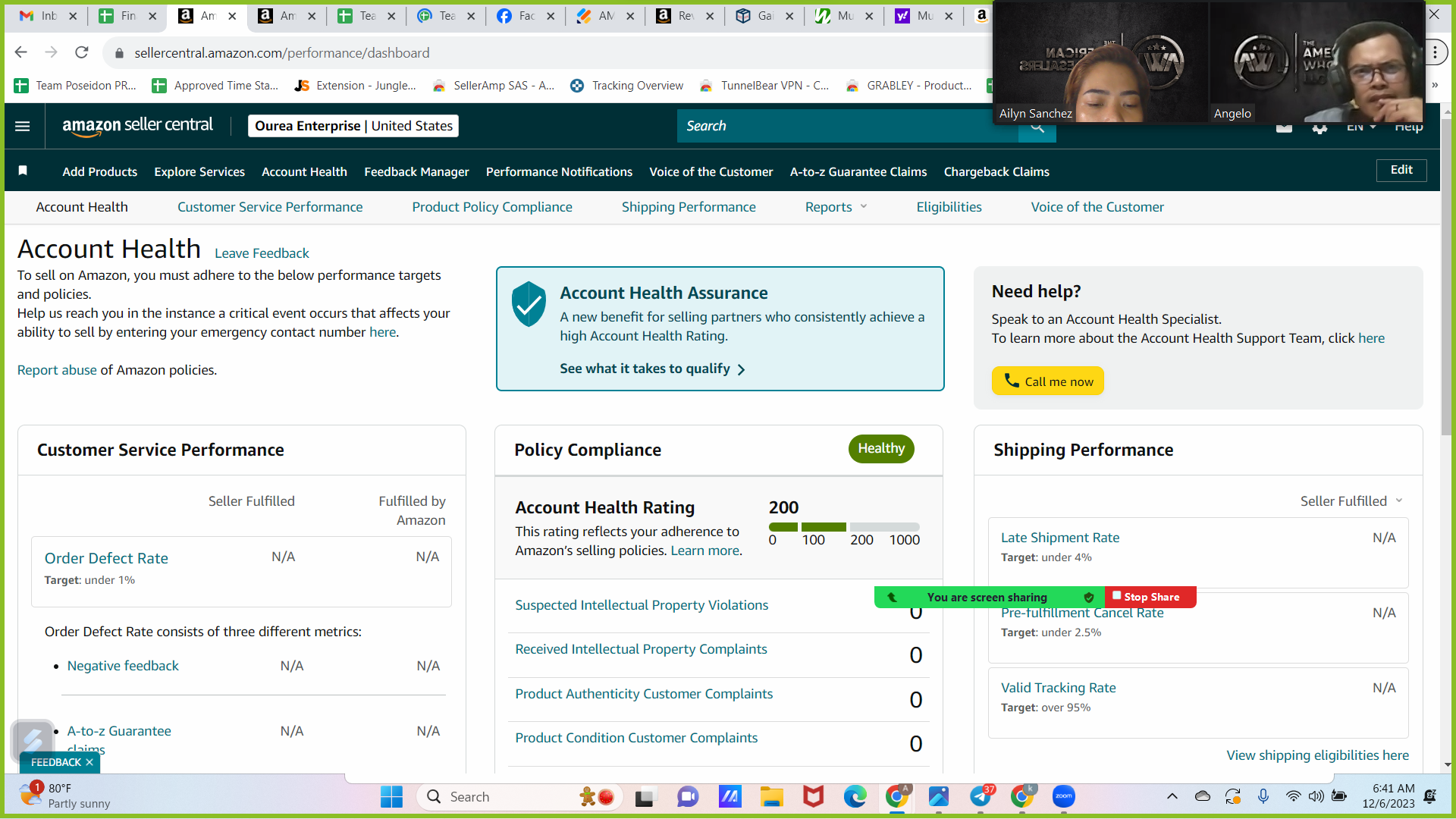Open Feedback Manager in the navigation bar
Screen dimensions: 1456x819
click(416, 172)
